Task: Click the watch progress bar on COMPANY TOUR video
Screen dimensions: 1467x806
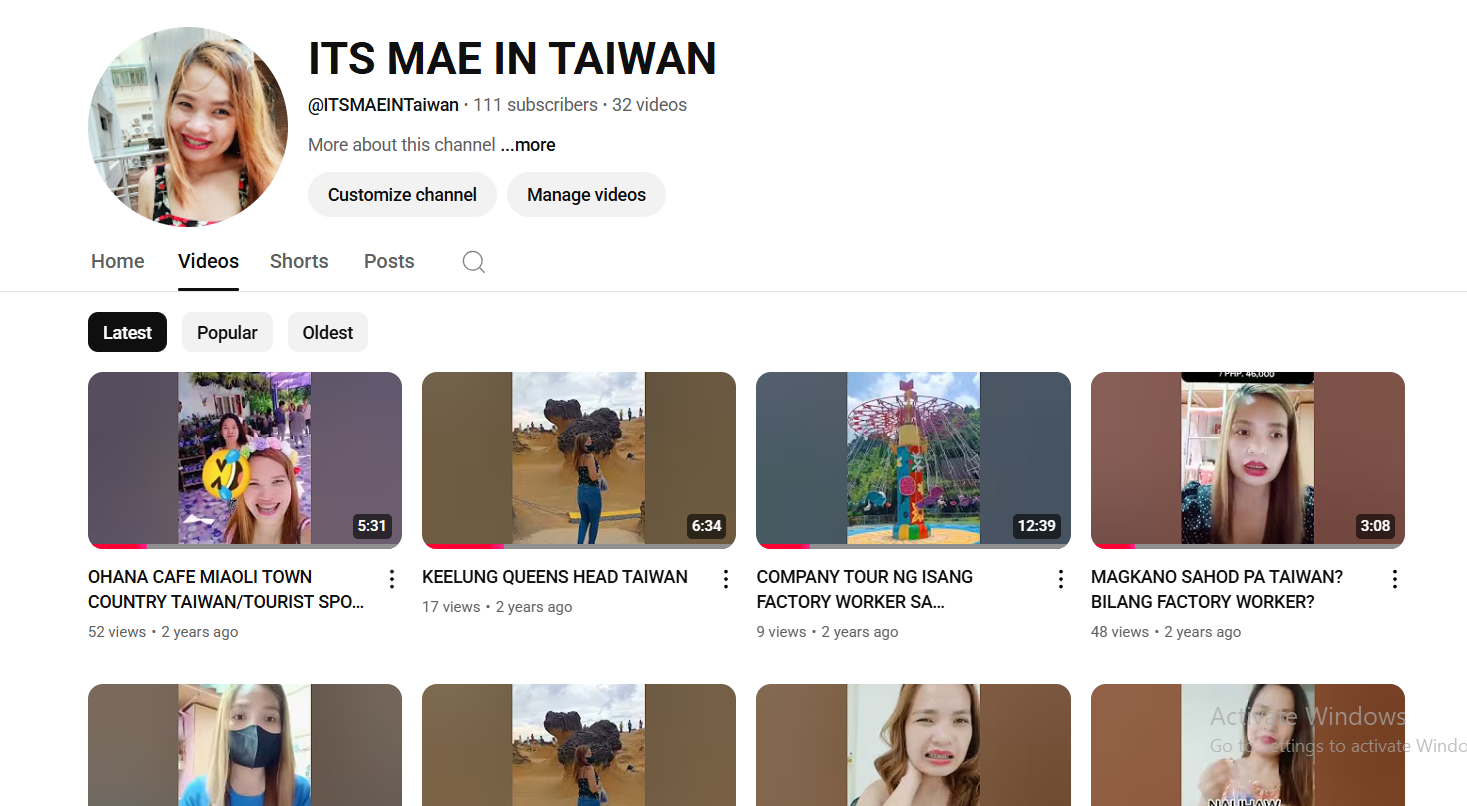Action: [x=913, y=546]
